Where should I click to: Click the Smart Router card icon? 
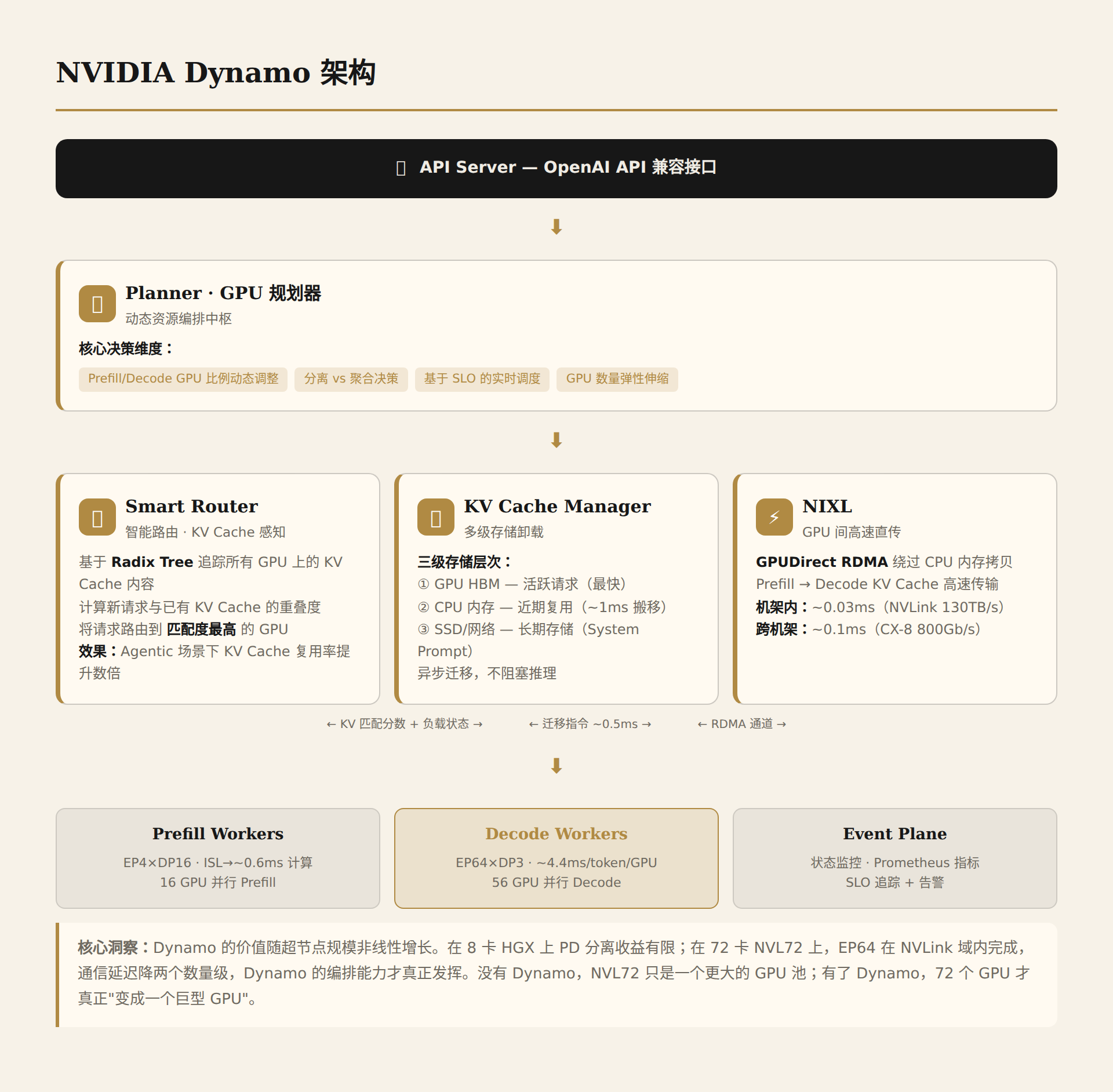pyautogui.click(x=97, y=517)
